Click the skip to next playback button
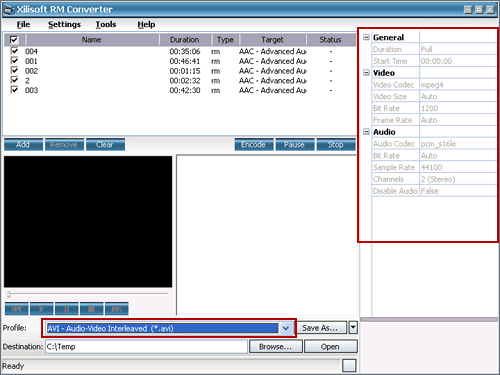The height and width of the screenshot is (375, 500). (116, 309)
